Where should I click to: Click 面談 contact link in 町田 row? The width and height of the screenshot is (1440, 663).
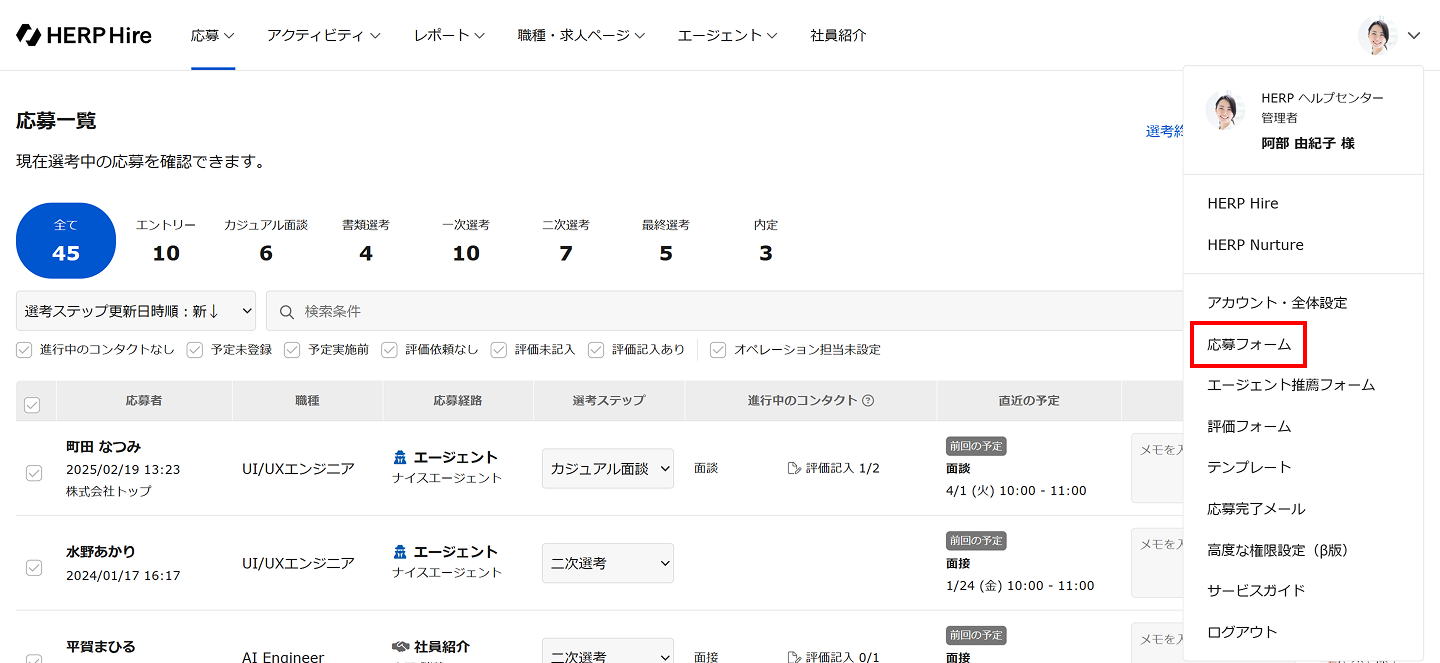[x=706, y=468]
